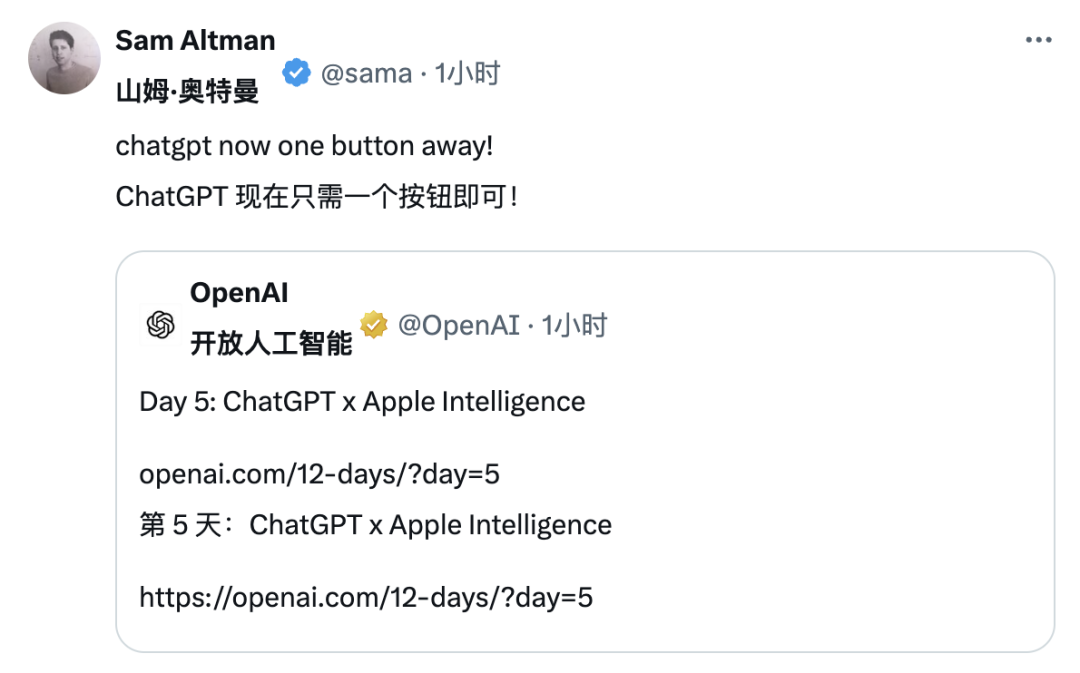This screenshot has height=673, width=1080.
Task: Open the https://openai.com/12-days/?day=5 link
Action: pyautogui.click(x=366, y=598)
